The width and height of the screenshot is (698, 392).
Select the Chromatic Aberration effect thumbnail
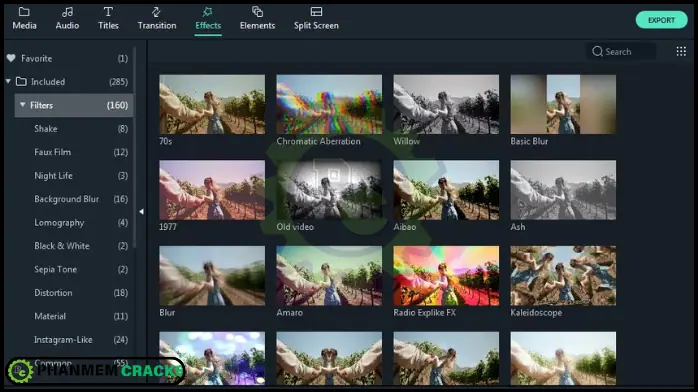[x=329, y=104]
